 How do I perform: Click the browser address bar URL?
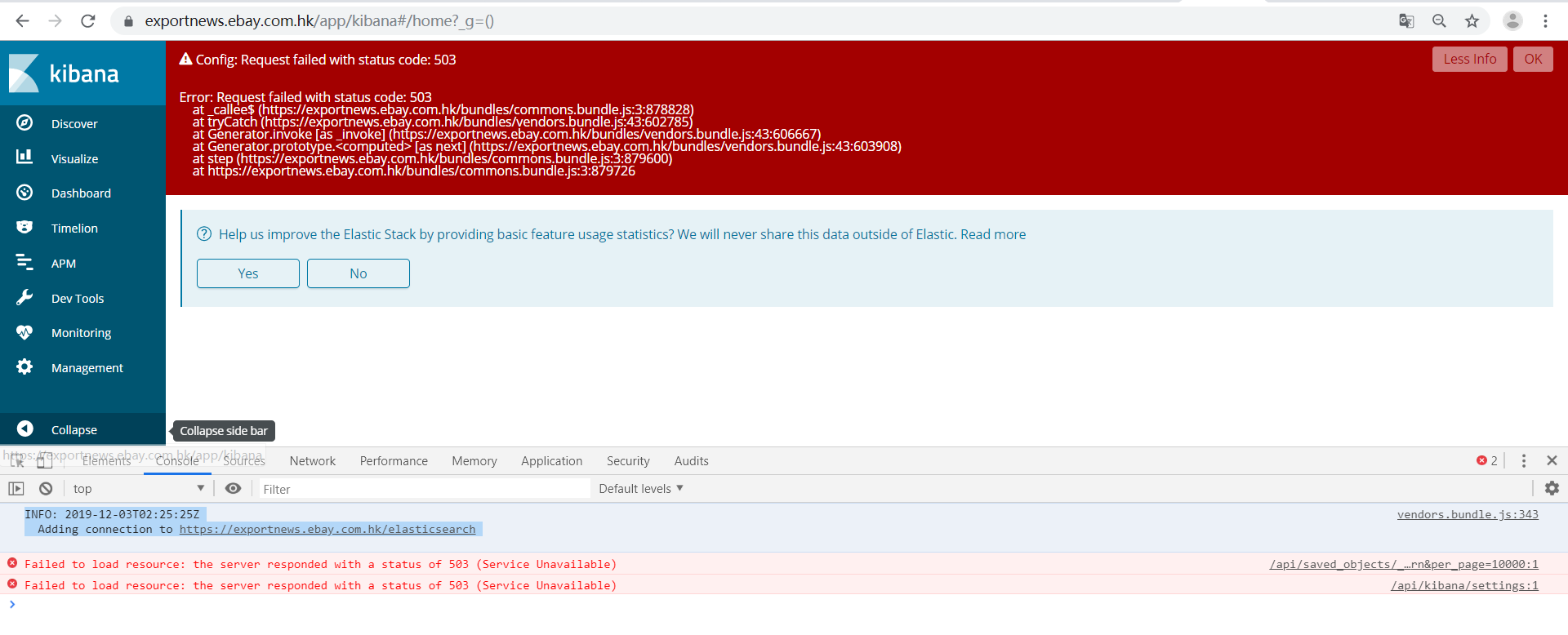(x=319, y=21)
